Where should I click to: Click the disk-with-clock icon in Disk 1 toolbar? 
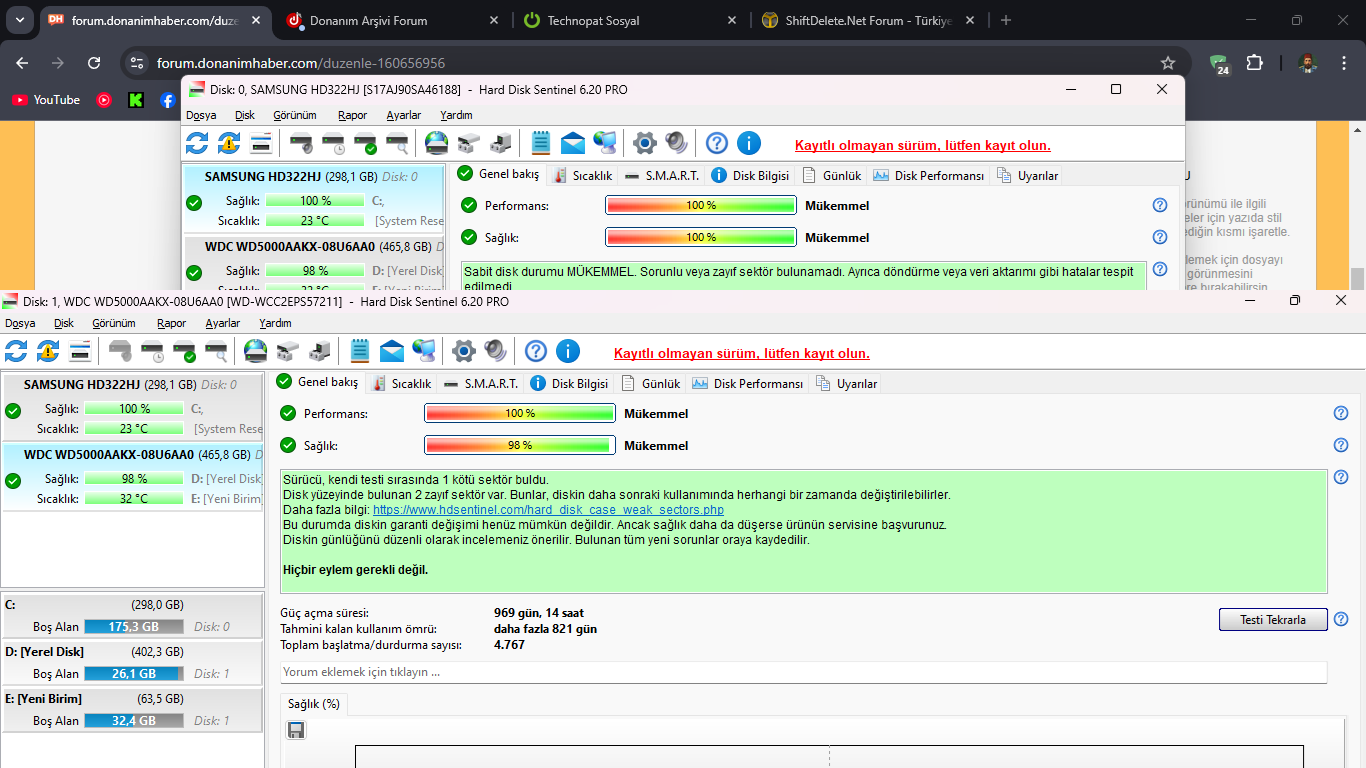(152, 351)
